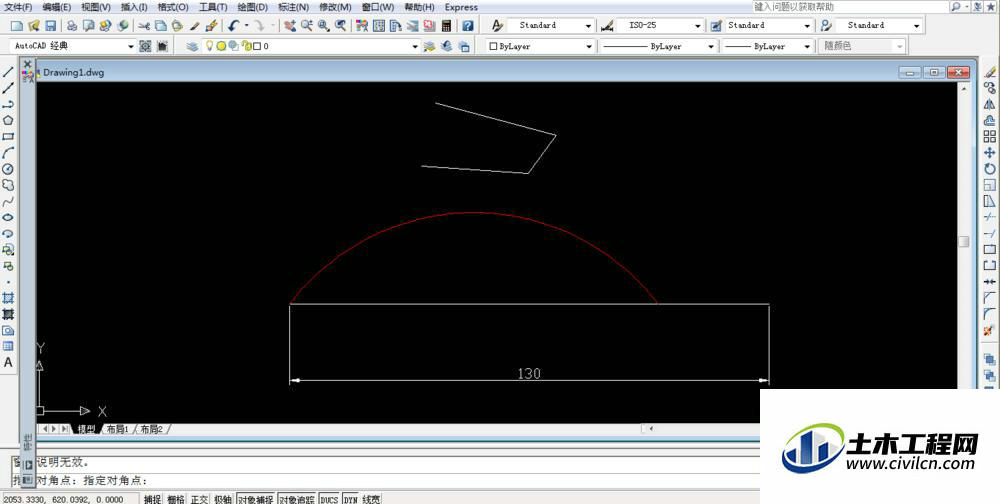Click the Offset tool
1000x504 pixels.
(989, 120)
